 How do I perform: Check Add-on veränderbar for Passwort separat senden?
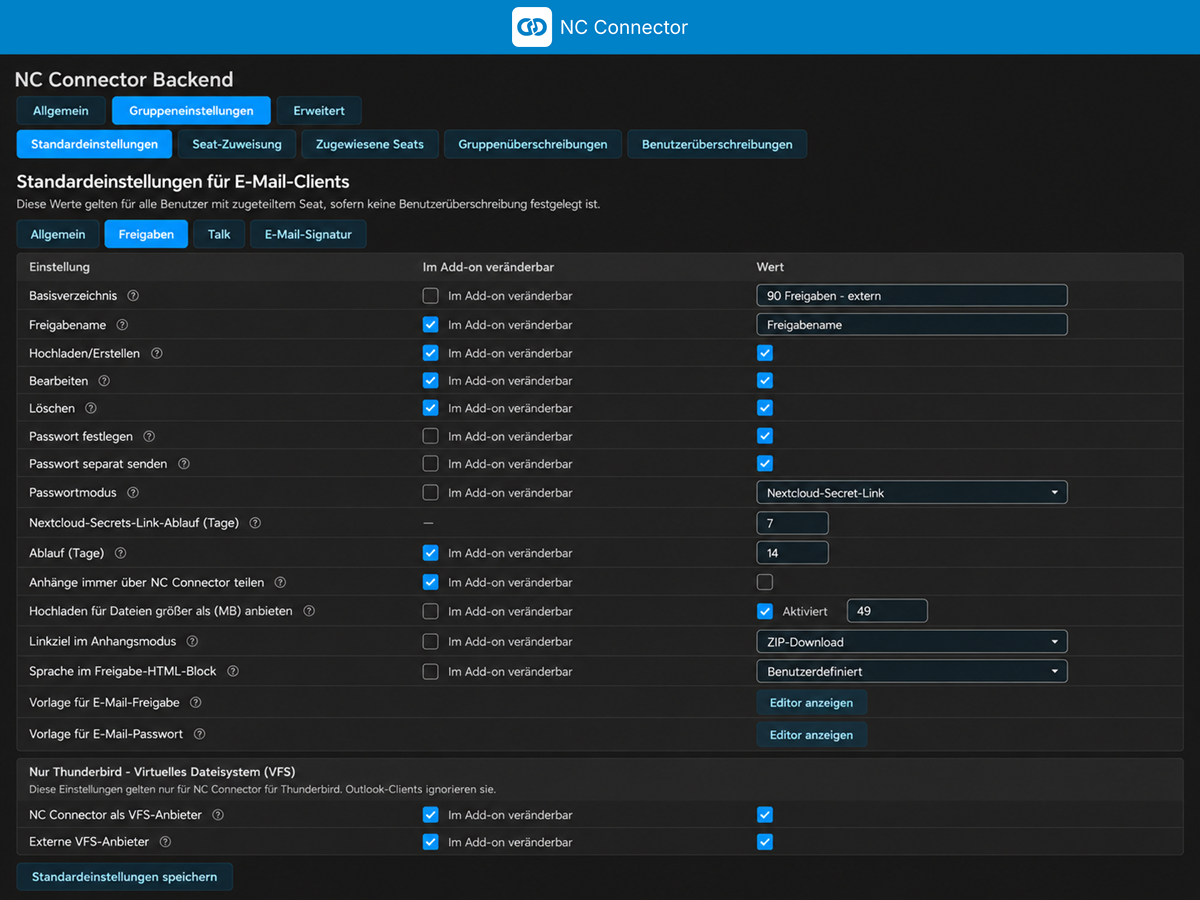pos(431,464)
